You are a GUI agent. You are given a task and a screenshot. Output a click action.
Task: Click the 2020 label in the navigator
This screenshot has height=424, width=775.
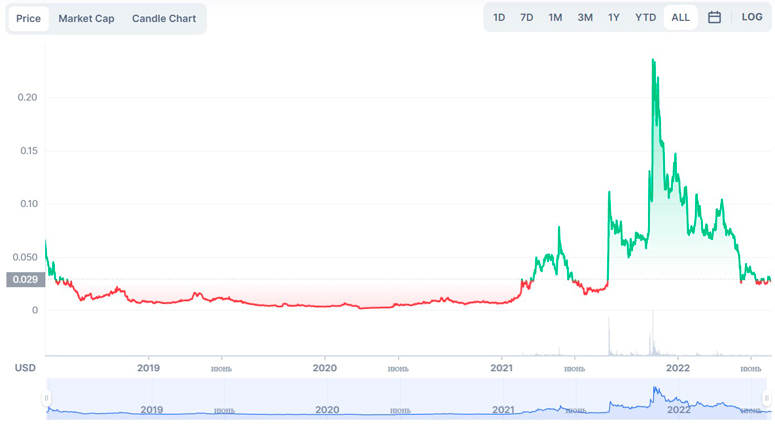point(327,410)
